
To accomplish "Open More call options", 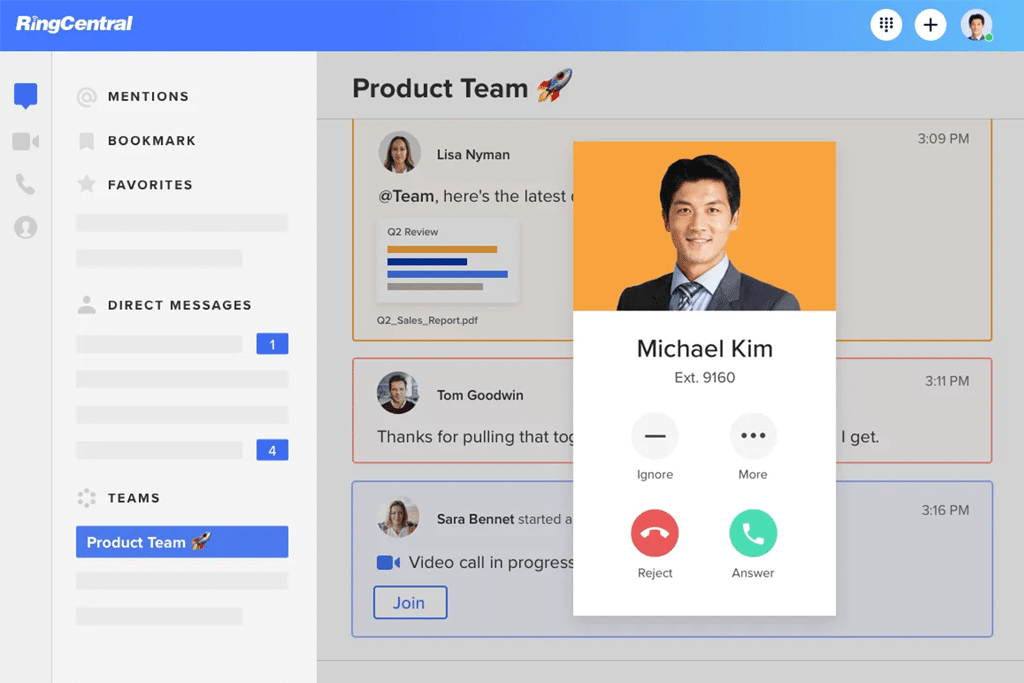I will pyautogui.click(x=752, y=436).
